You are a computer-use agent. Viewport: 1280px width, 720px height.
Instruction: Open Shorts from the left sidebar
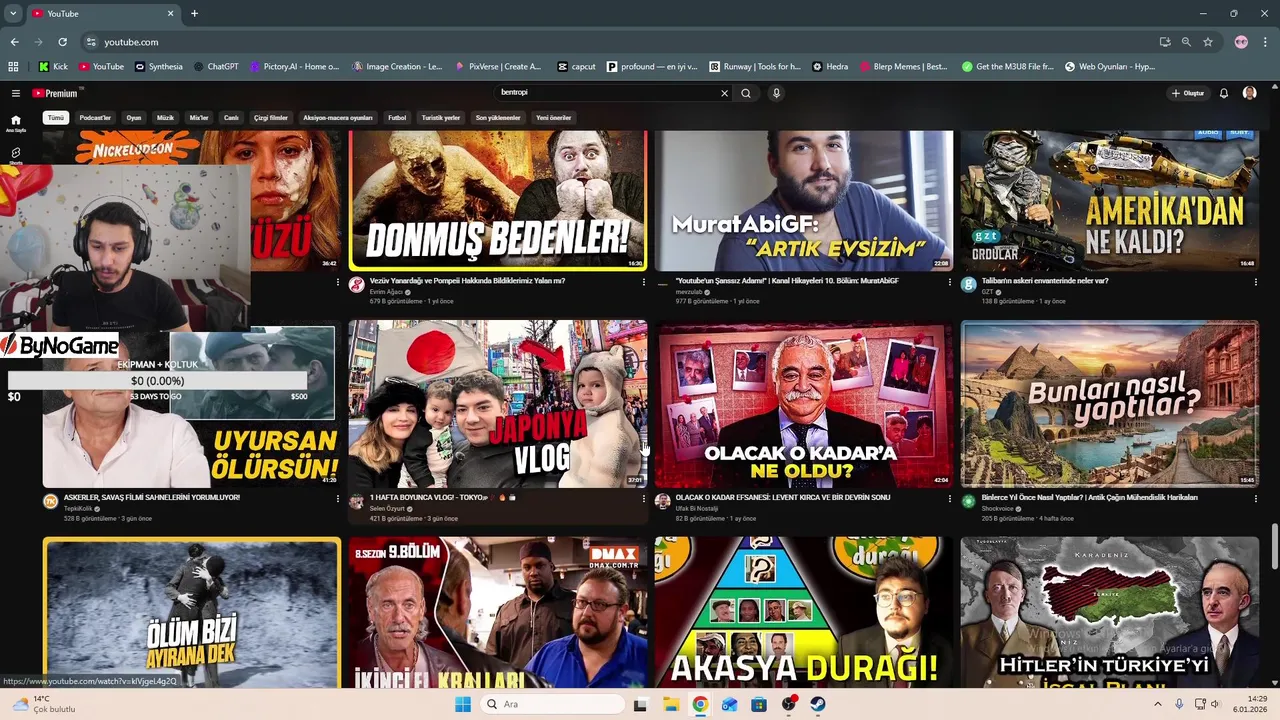pyautogui.click(x=16, y=155)
